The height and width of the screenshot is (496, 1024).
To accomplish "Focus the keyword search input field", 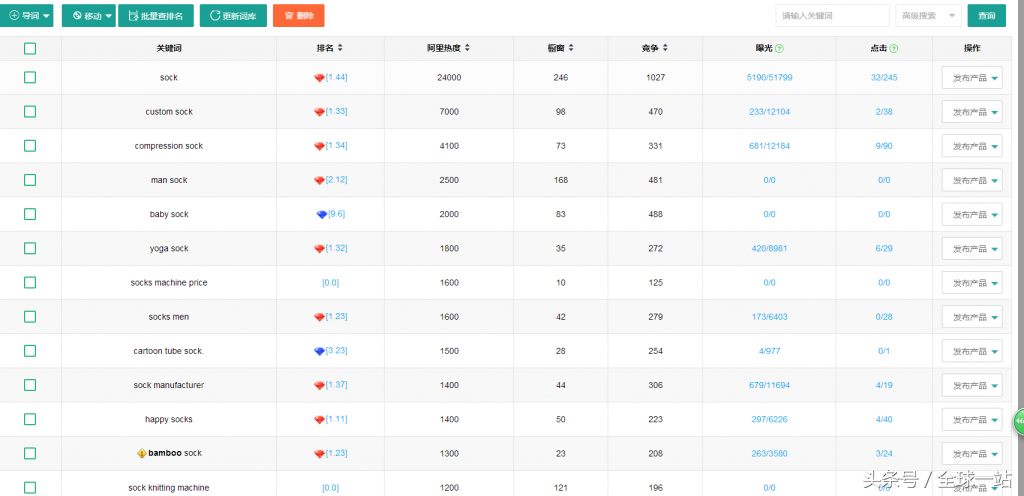I will (833, 16).
